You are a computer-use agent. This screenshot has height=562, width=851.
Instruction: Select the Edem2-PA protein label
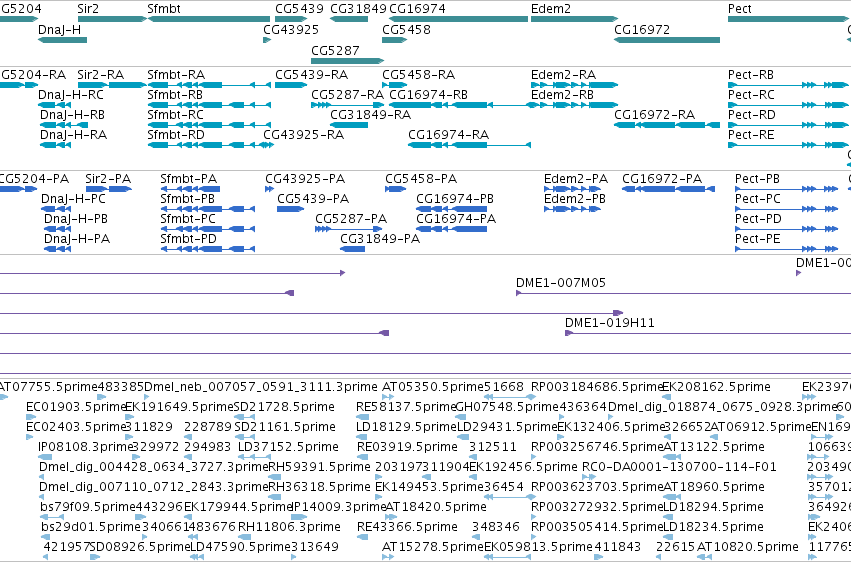click(x=576, y=178)
